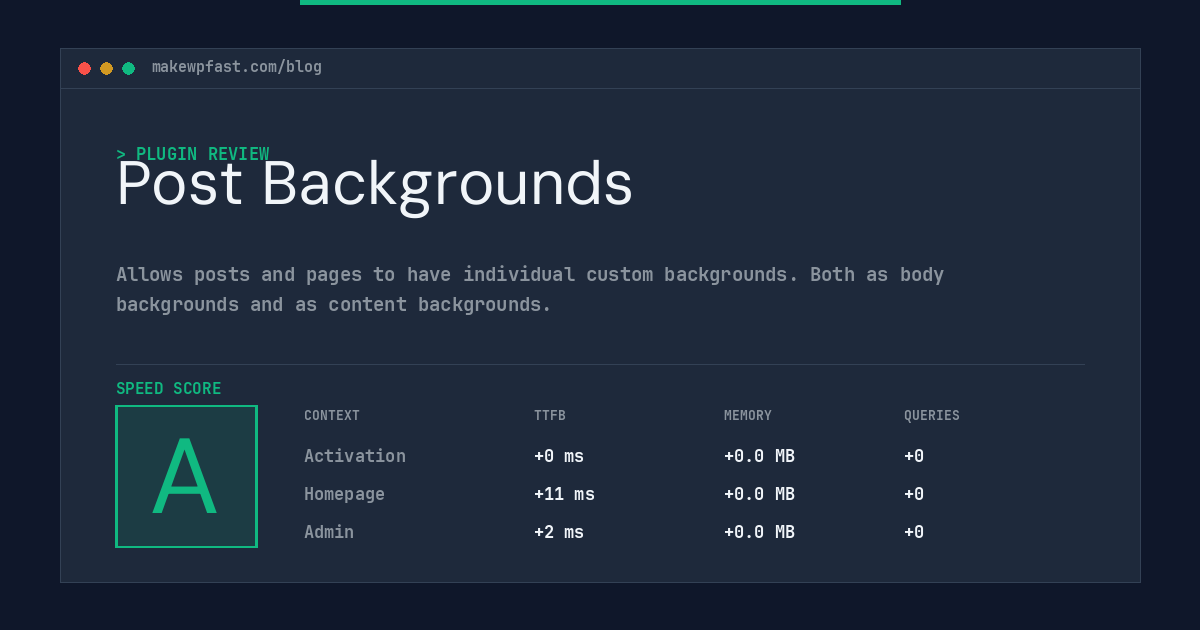Click Activation row queries value

(914, 456)
